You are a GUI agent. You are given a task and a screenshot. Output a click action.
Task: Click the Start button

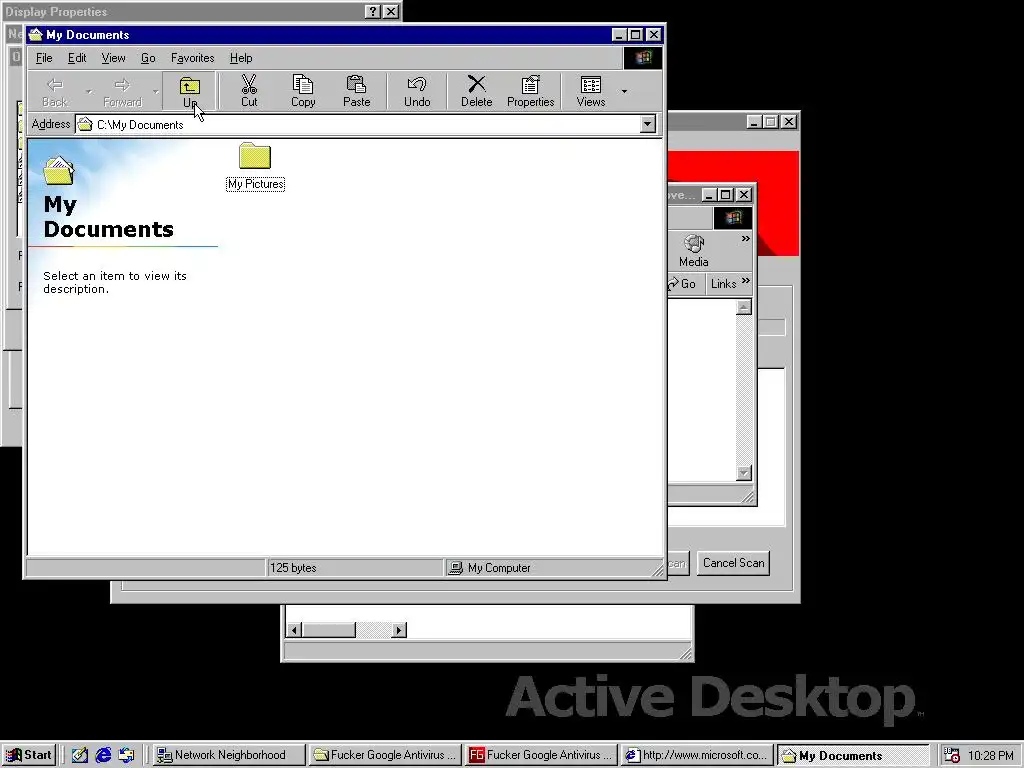[x=29, y=755]
